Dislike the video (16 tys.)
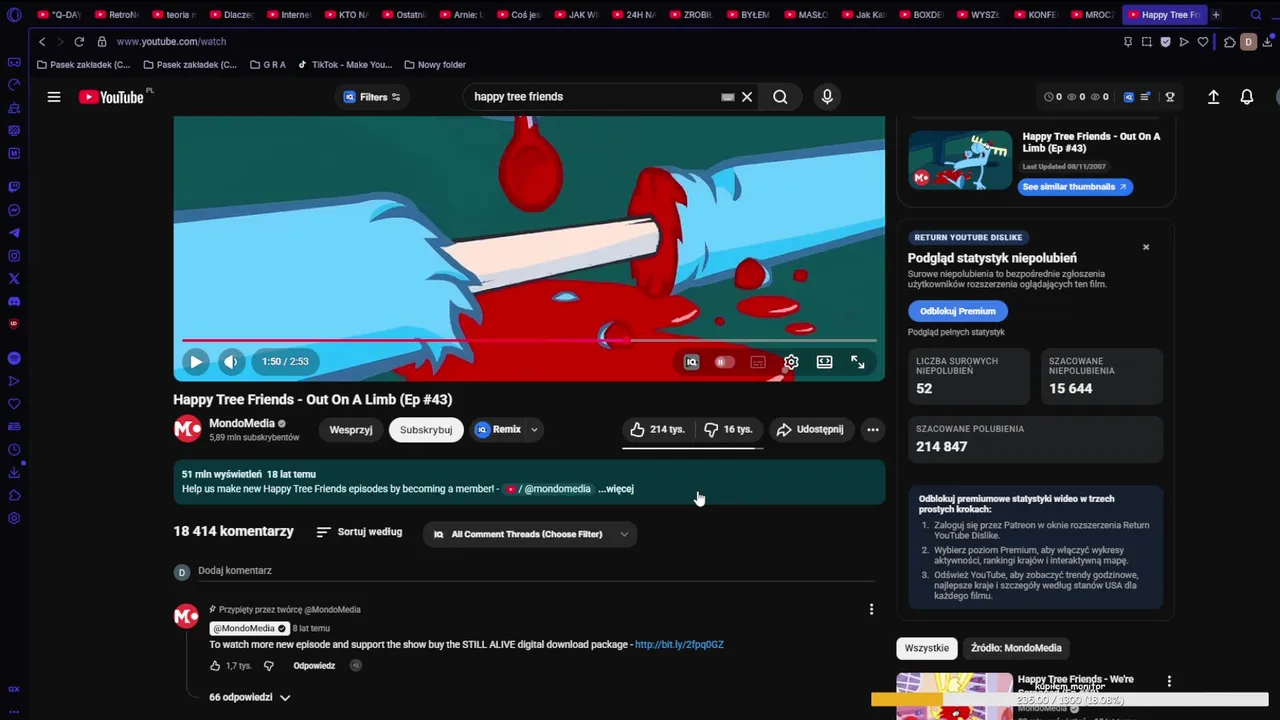1280x720 pixels. tap(728, 429)
